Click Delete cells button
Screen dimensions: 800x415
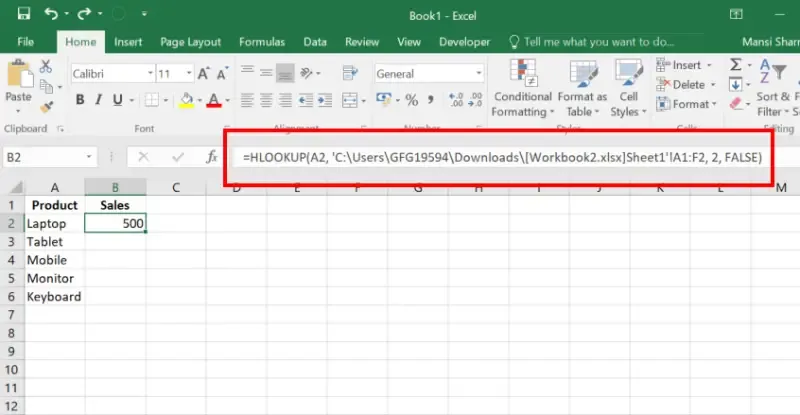click(x=685, y=84)
